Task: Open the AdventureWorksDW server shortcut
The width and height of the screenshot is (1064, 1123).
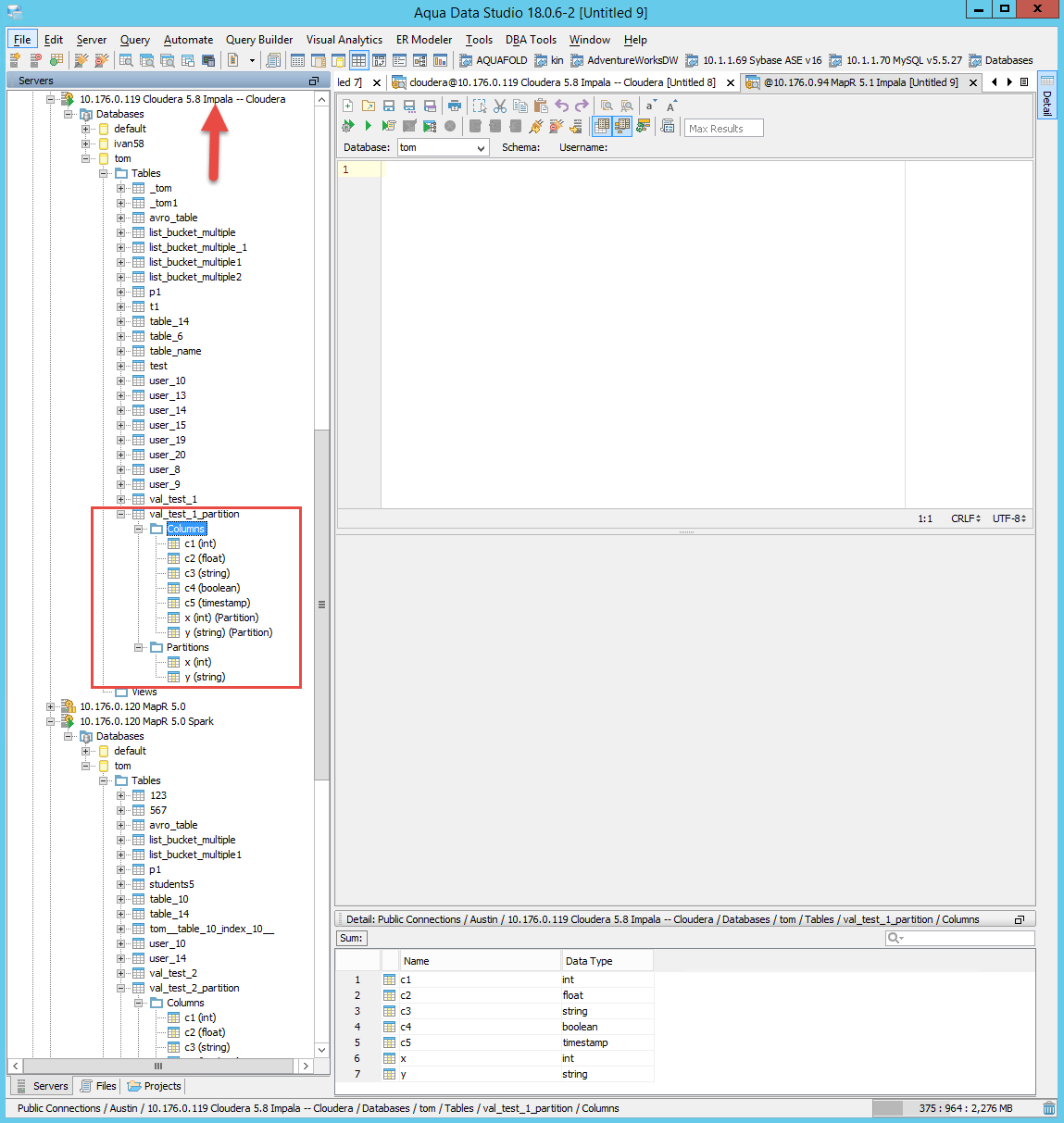Action: click(x=624, y=60)
